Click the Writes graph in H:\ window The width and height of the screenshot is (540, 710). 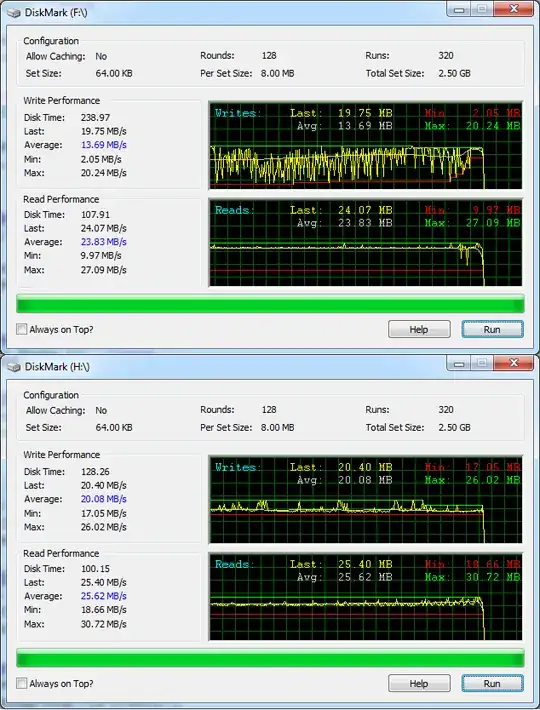[x=366, y=499]
